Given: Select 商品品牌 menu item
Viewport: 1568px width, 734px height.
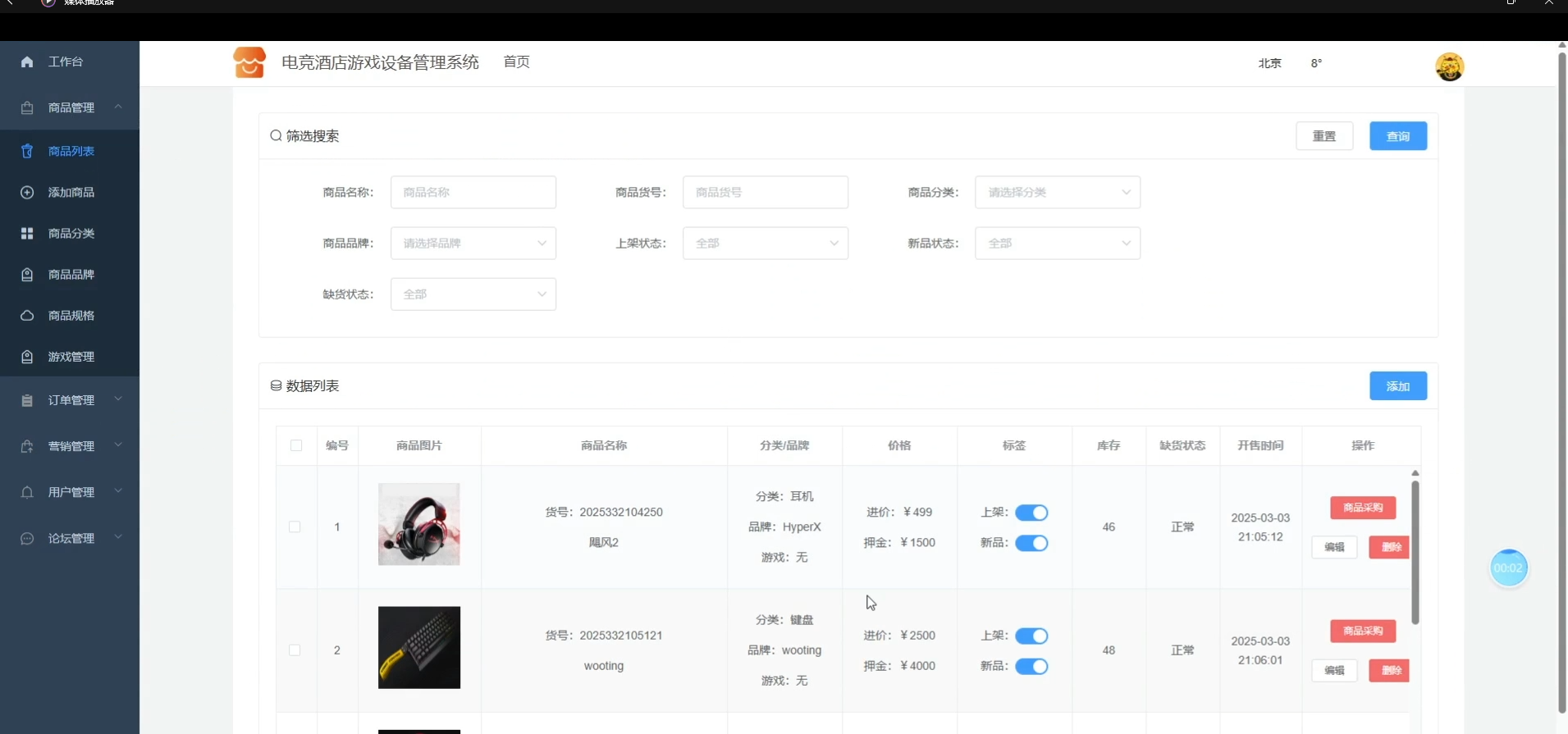Looking at the screenshot, I should [70, 274].
